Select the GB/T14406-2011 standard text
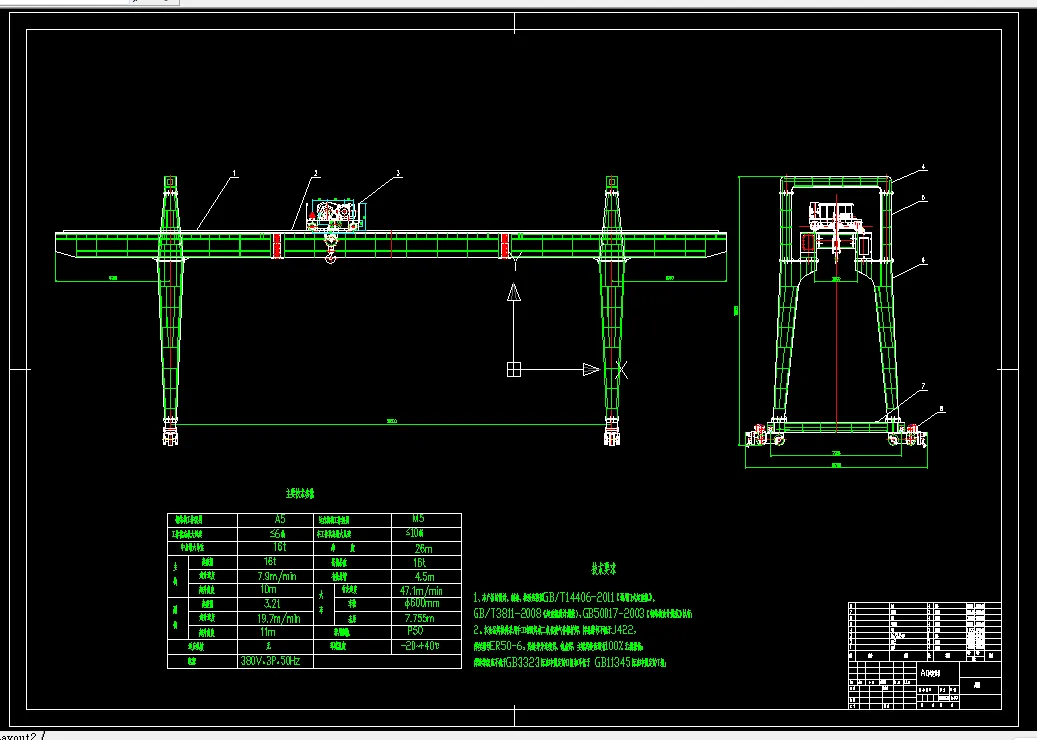This screenshot has width=1037, height=740. point(578,596)
